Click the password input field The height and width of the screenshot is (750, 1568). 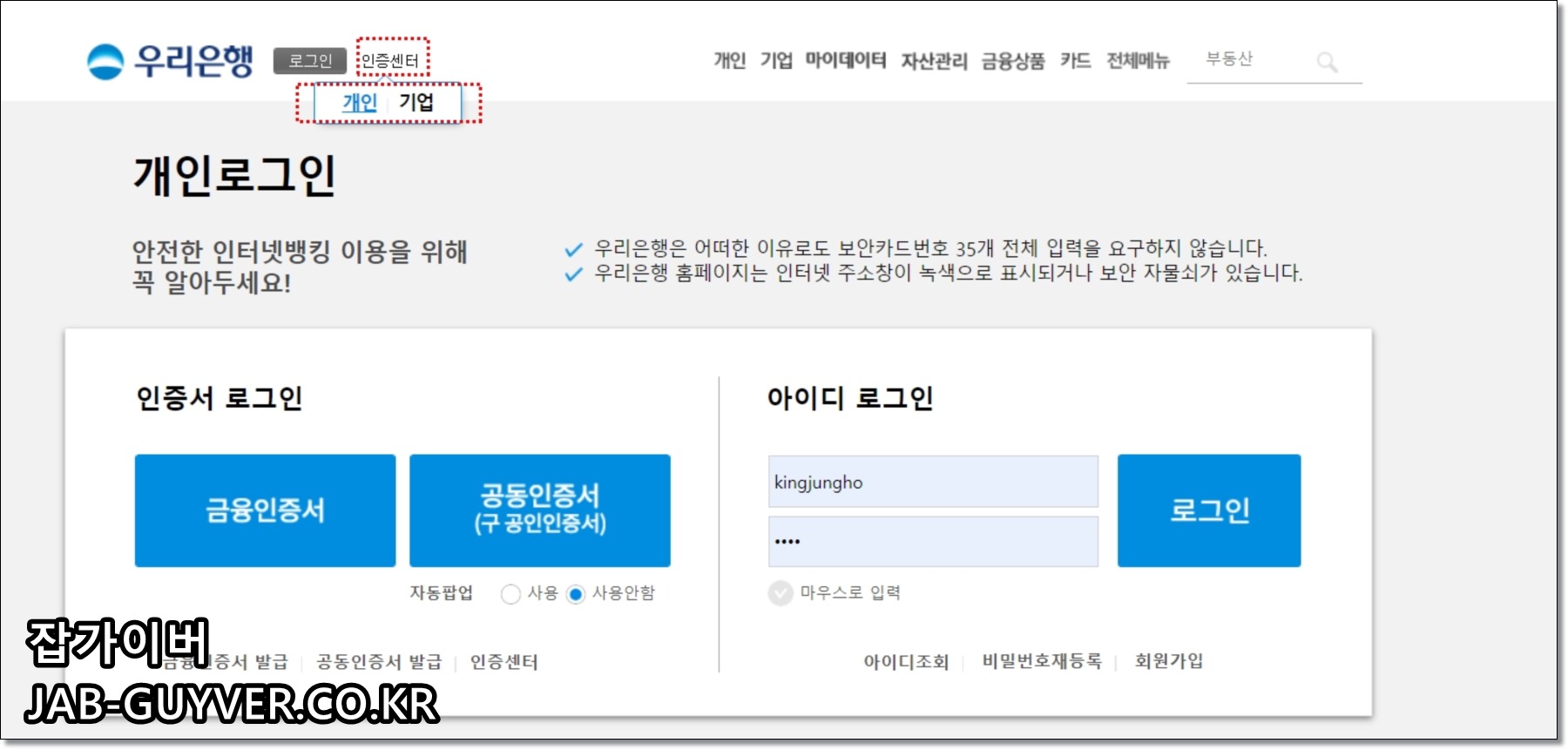pyautogui.click(x=933, y=542)
